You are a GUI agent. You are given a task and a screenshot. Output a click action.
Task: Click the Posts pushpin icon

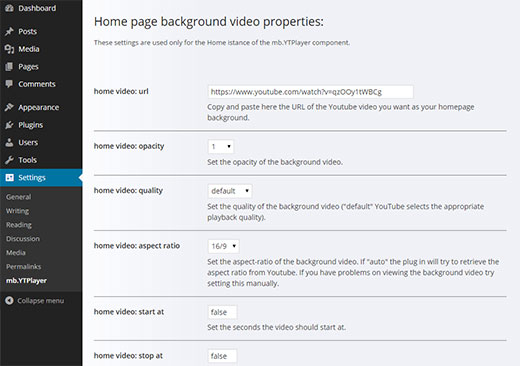point(9,31)
